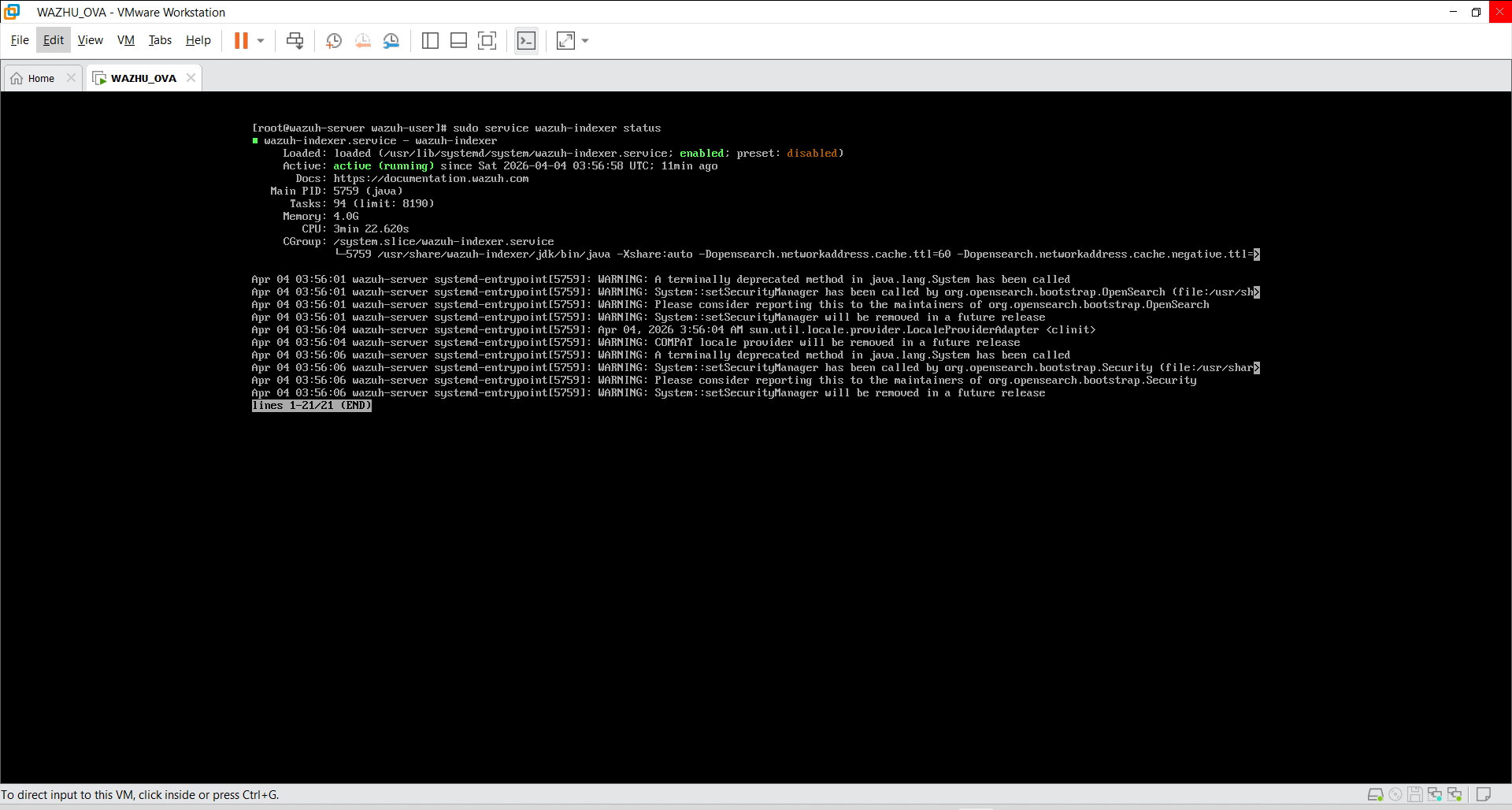Click the Suspend (pause) VM button
The height and width of the screenshot is (810, 1512).
pos(241,41)
